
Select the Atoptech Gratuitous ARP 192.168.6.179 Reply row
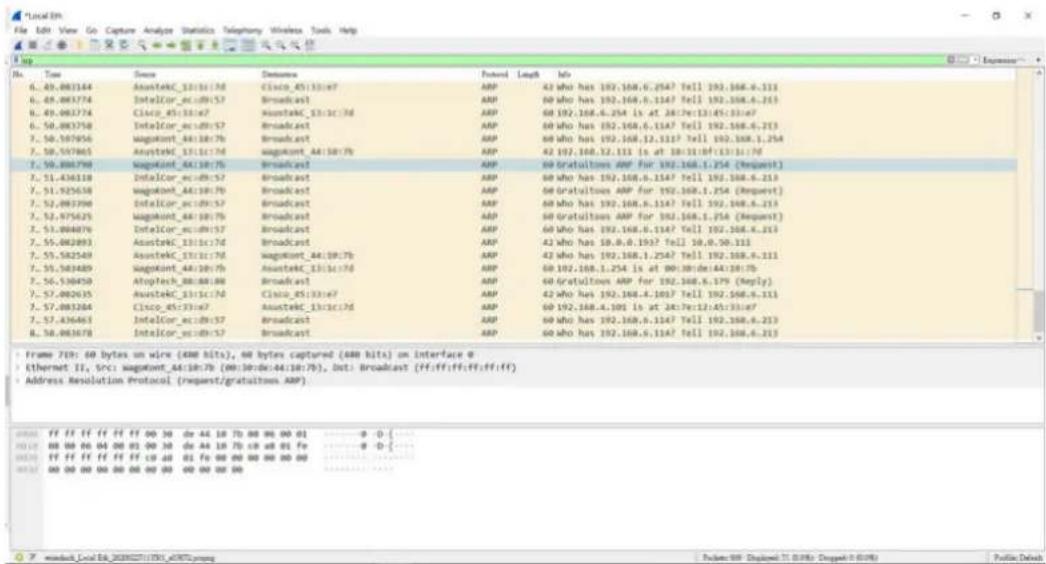(x=513, y=281)
